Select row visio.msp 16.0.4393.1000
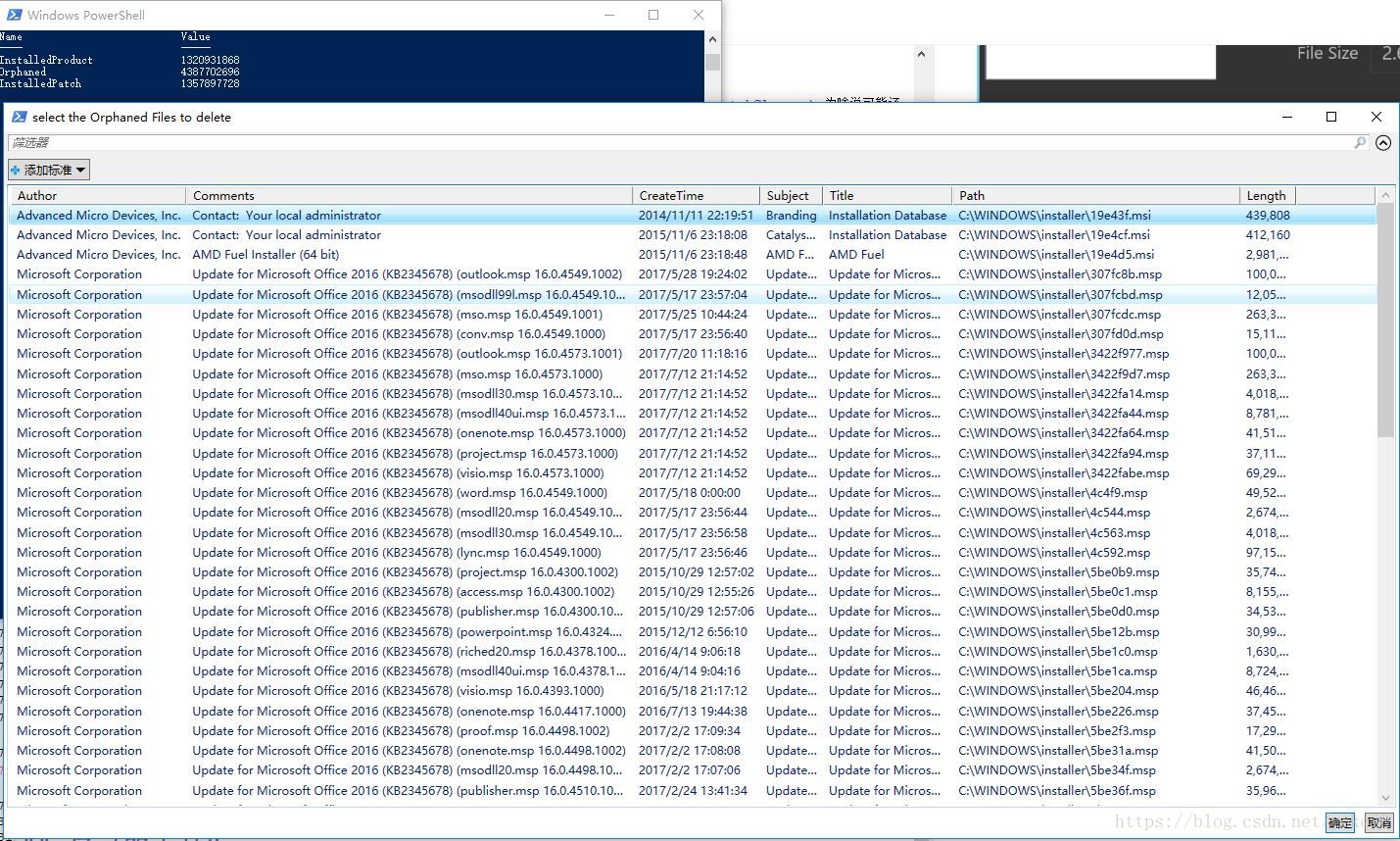Viewport: 1400px width, 841px height. point(692,690)
